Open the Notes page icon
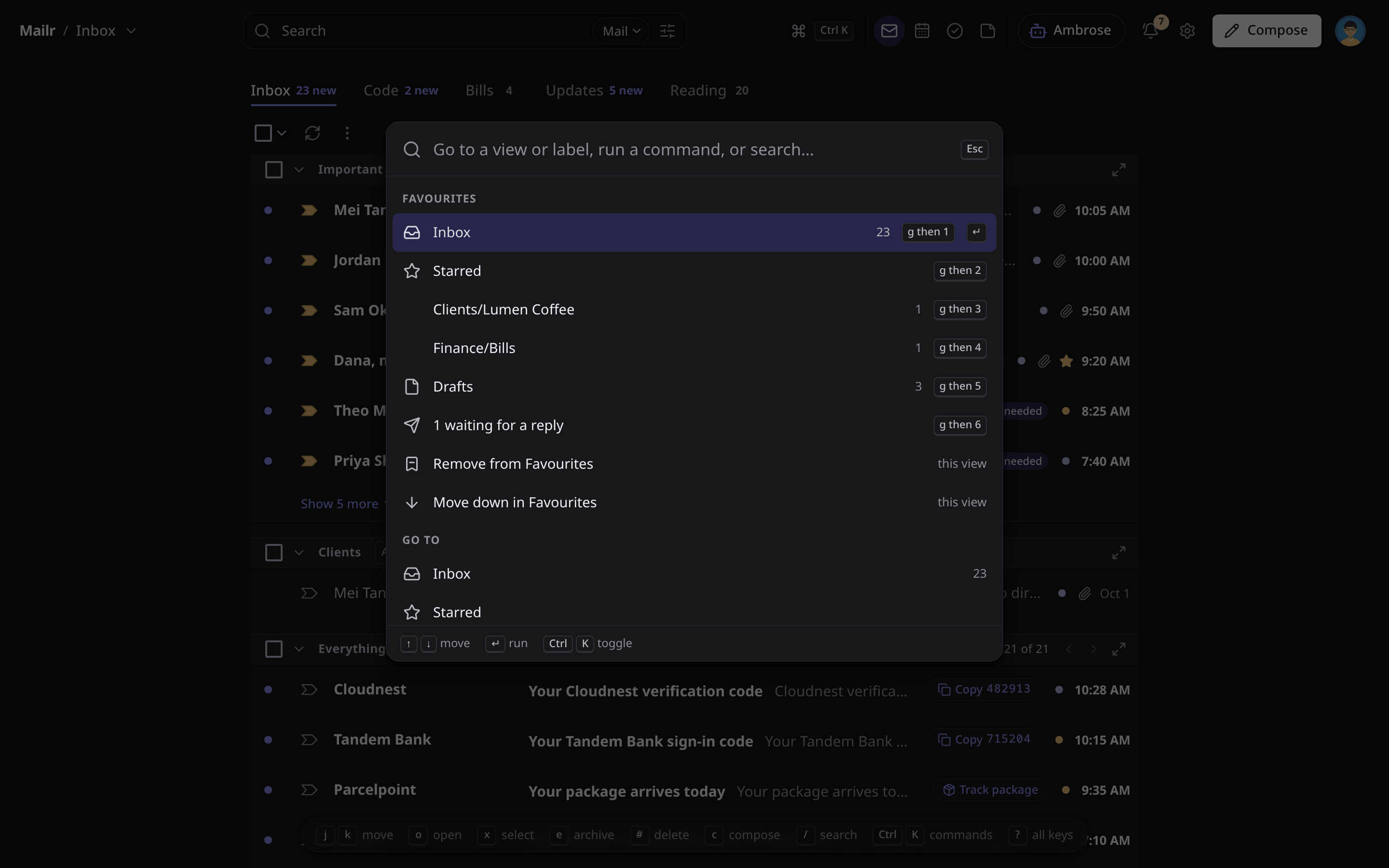The height and width of the screenshot is (868, 1389). [x=987, y=30]
